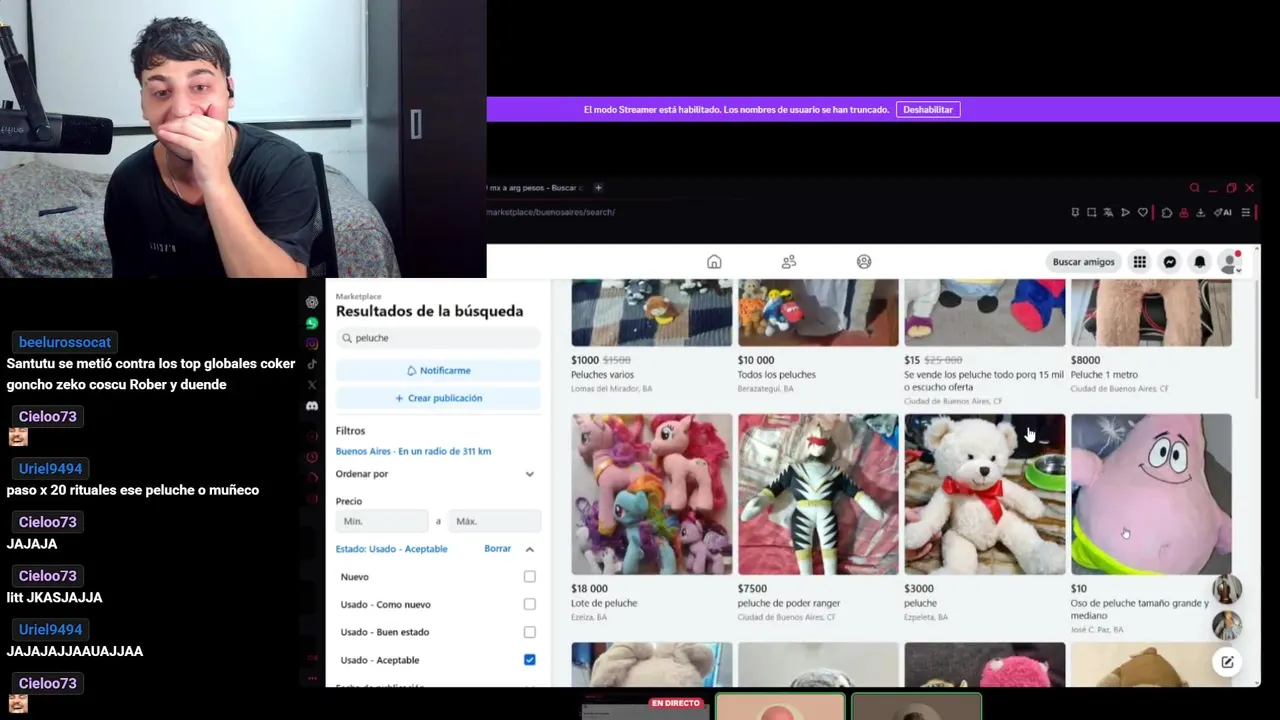1280x720 pixels.
Task: Click Deshabilitar in the Streamer mode banner
Action: tap(928, 110)
